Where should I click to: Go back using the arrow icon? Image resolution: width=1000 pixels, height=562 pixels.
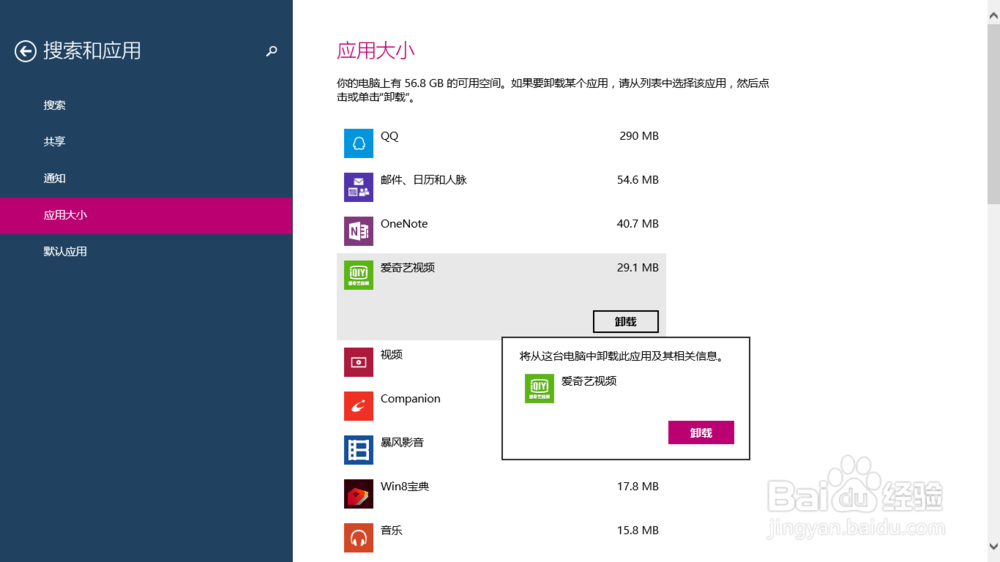coord(26,51)
